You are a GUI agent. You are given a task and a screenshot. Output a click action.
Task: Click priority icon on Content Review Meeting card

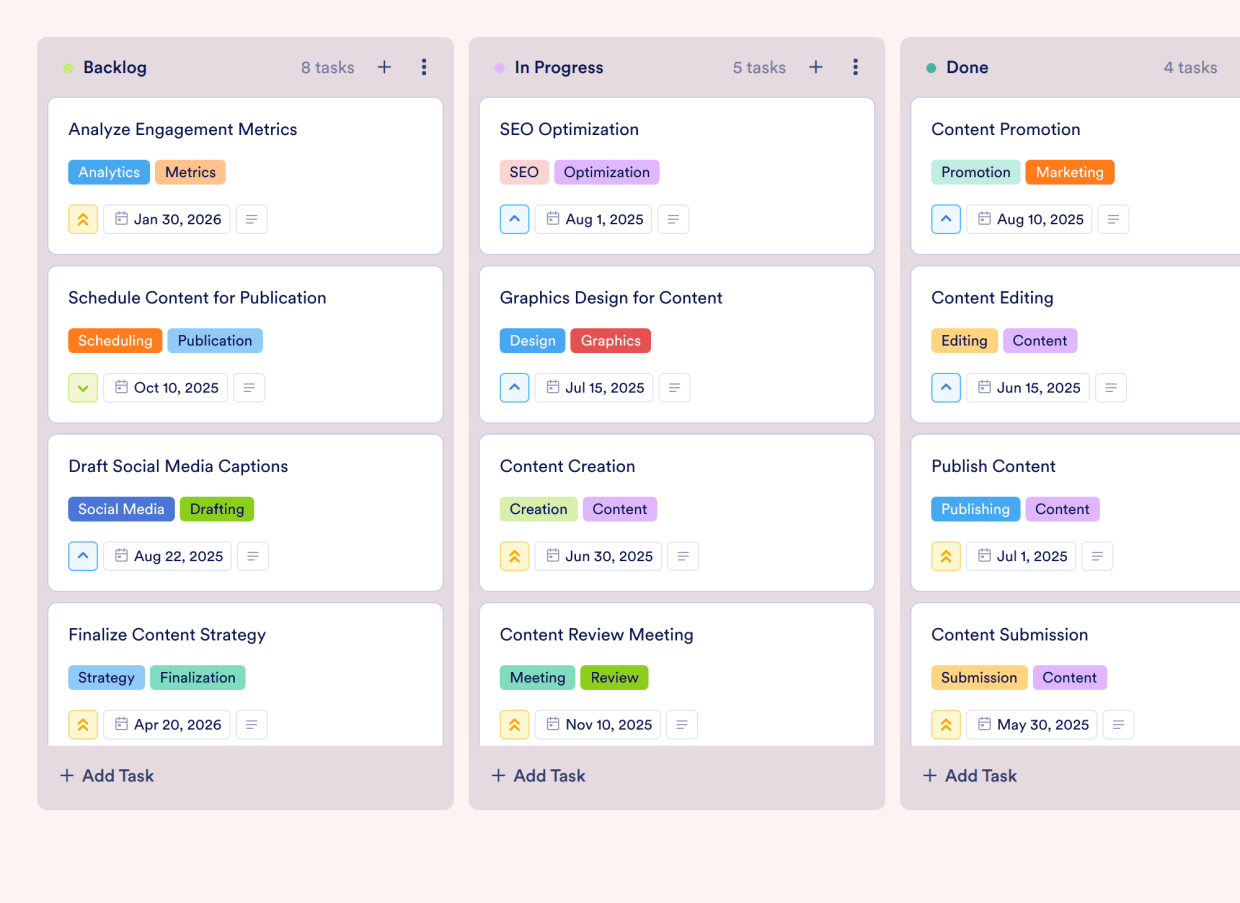tap(514, 725)
